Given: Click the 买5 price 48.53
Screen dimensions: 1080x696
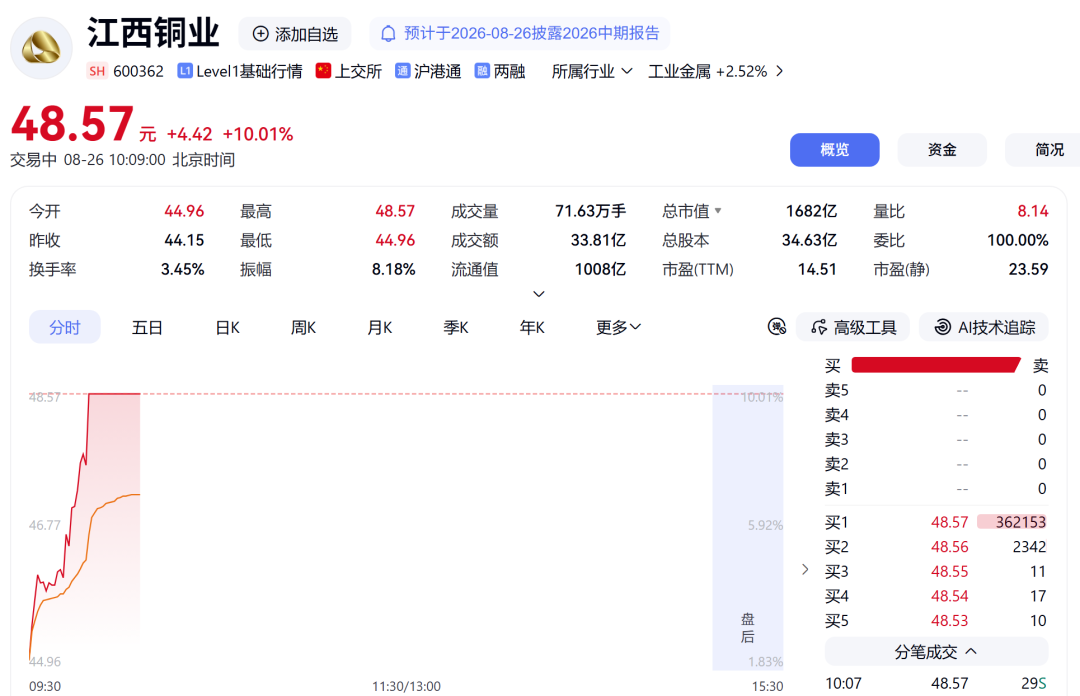Looking at the screenshot, I should click(949, 621).
